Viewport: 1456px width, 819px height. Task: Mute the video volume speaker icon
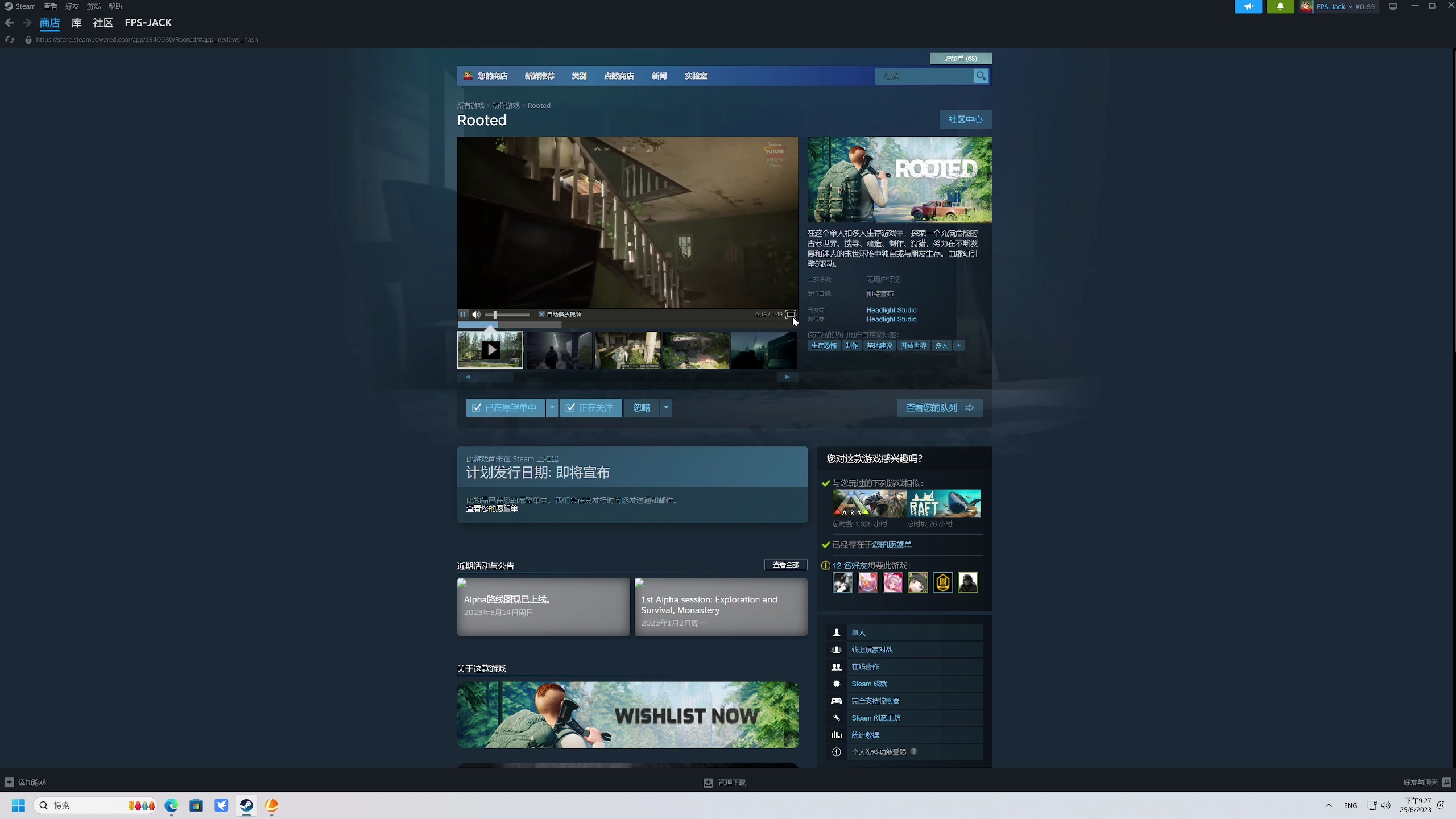pos(476,314)
